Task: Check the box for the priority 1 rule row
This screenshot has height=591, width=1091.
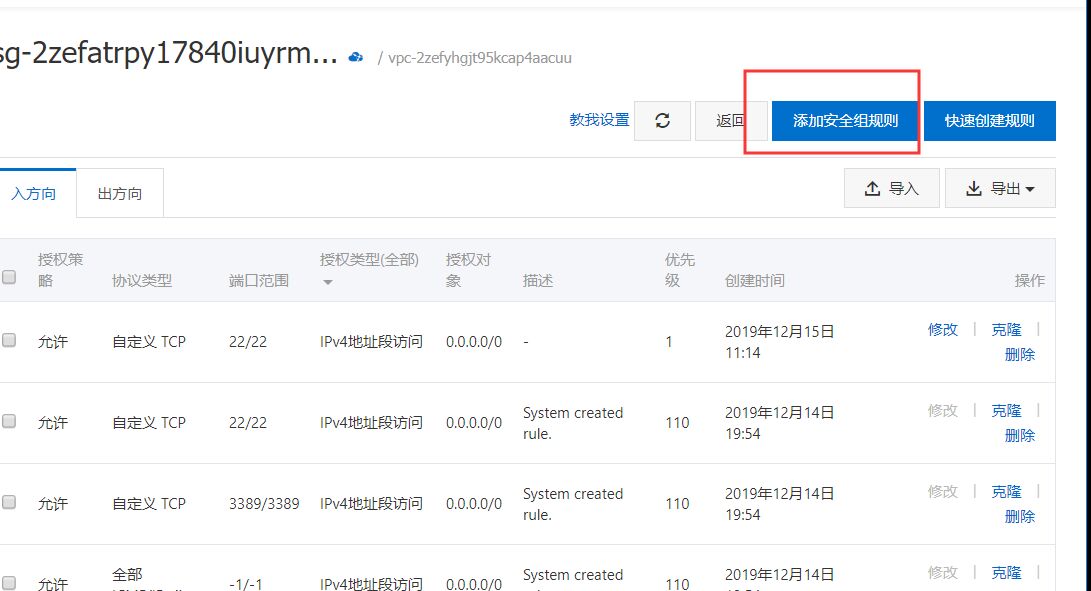Action: coord(9,340)
